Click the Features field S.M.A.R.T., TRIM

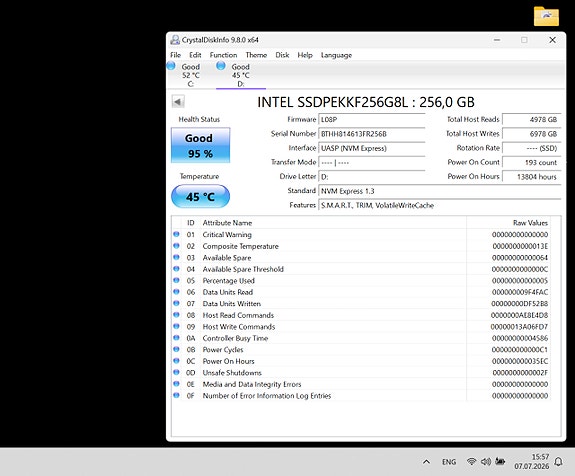click(440, 205)
